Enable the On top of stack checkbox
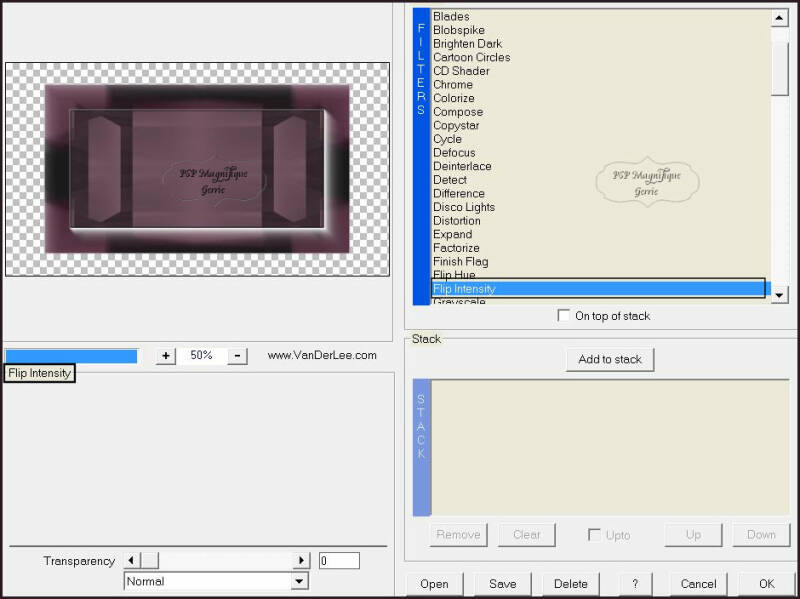 [x=563, y=315]
